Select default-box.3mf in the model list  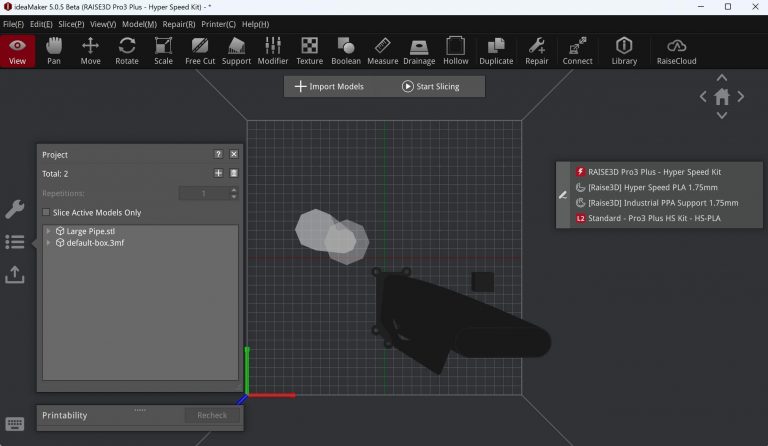point(95,243)
